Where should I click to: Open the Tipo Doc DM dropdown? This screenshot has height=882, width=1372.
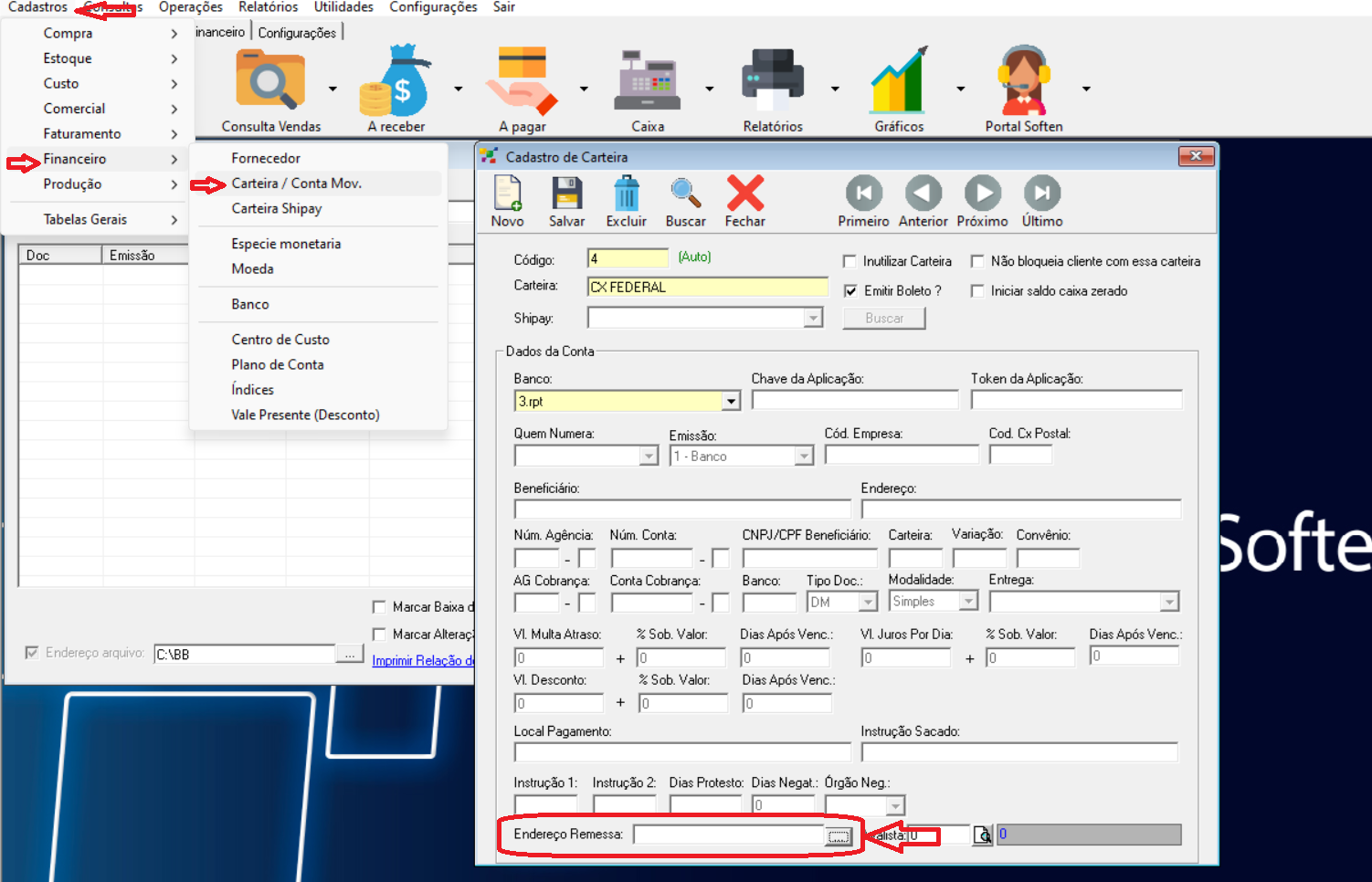click(x=868, y=602)
